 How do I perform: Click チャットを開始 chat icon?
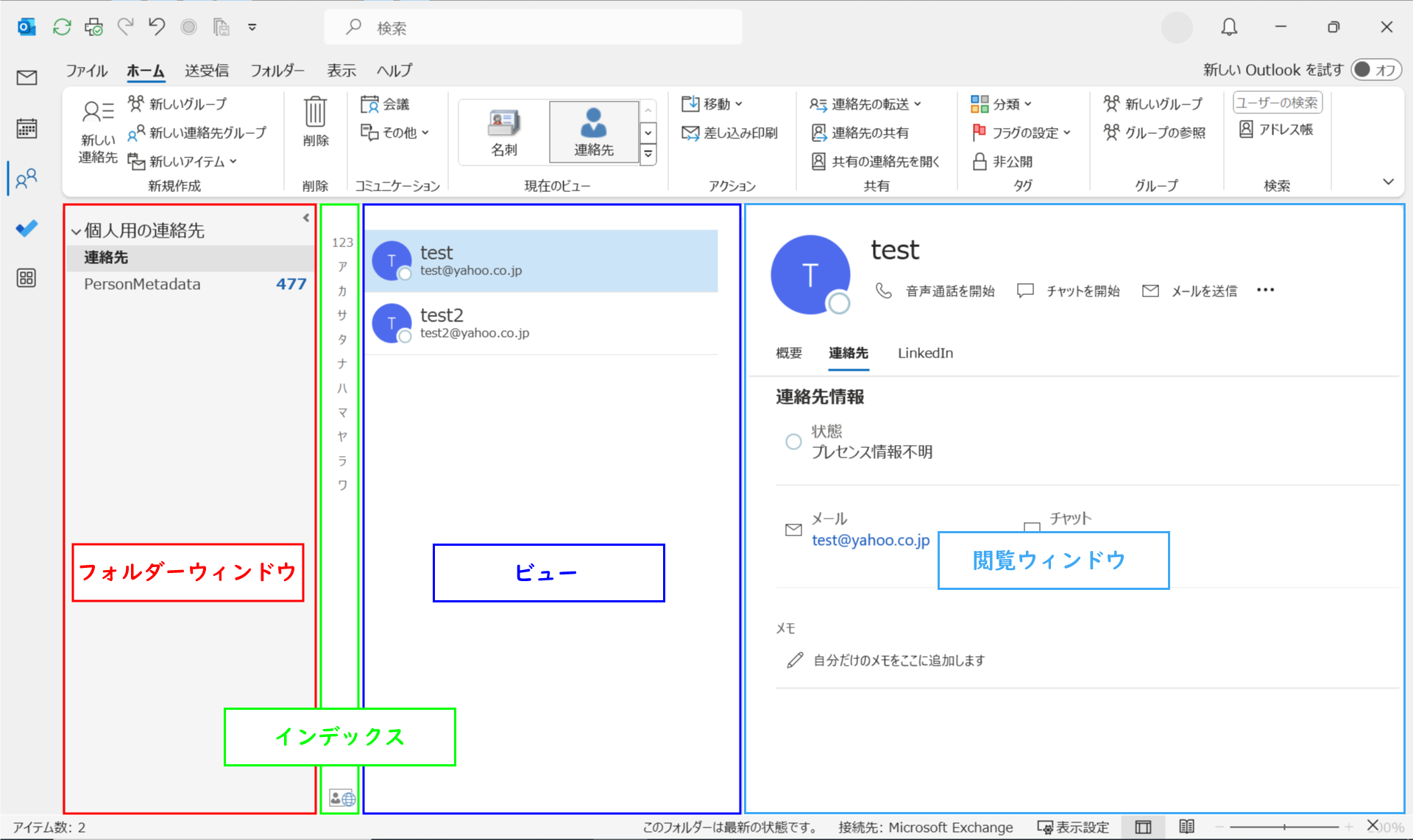(1025, 291)
